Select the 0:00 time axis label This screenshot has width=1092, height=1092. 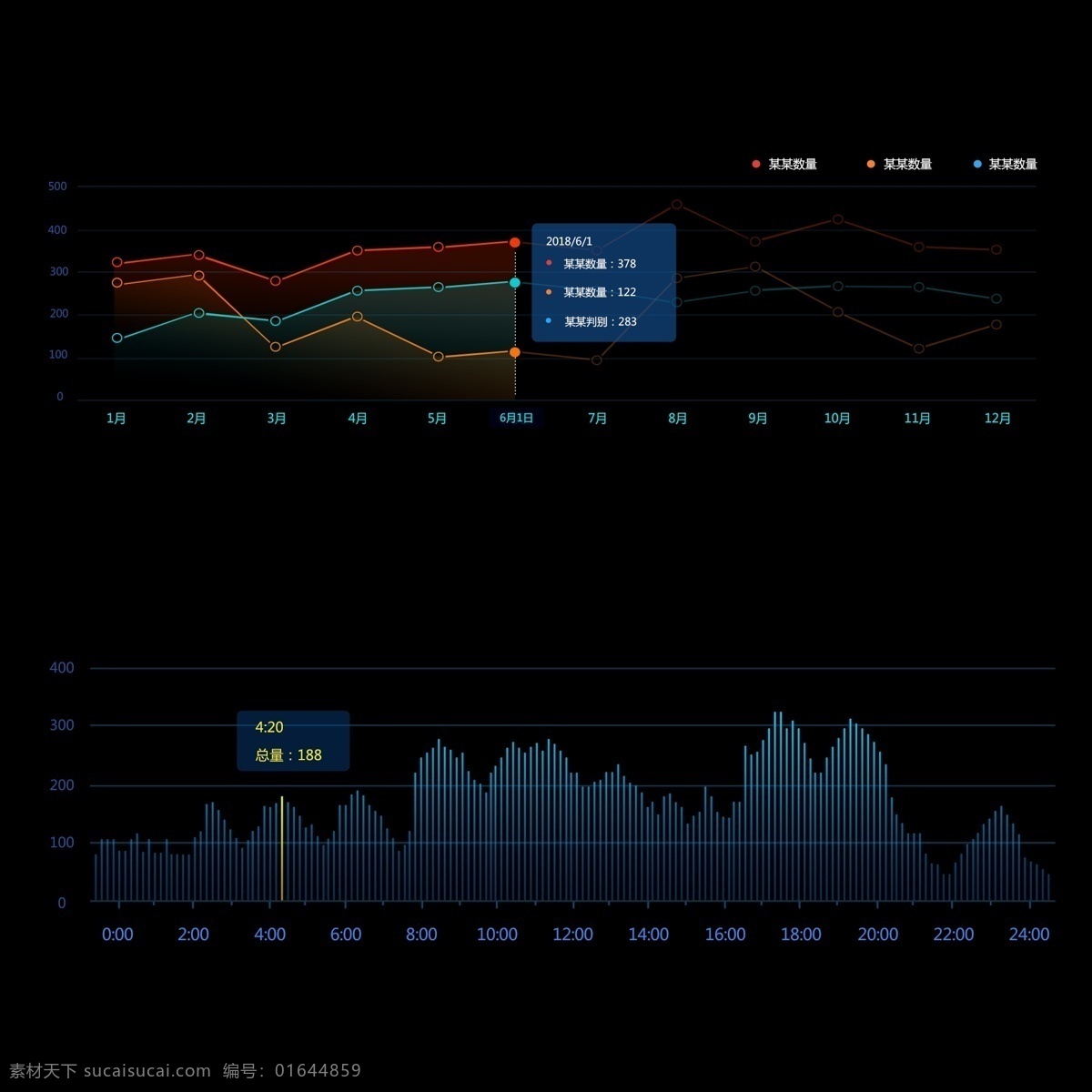pos(117,935)
